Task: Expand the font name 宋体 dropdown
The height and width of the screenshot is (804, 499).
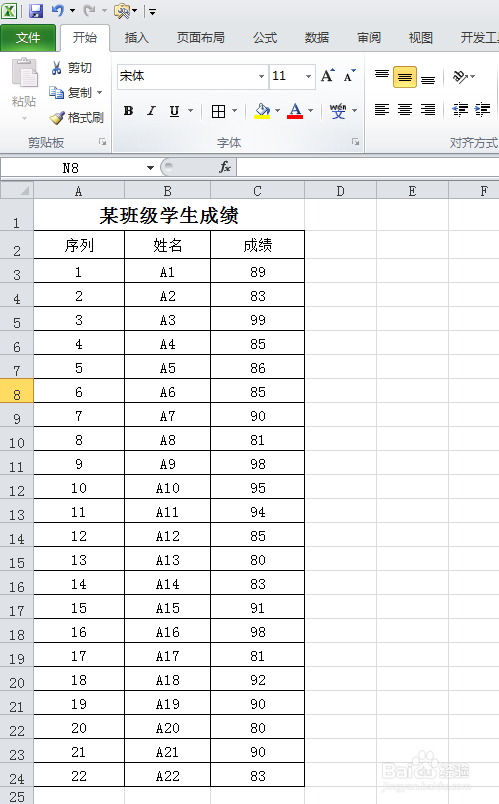Action: pos(261,76)
